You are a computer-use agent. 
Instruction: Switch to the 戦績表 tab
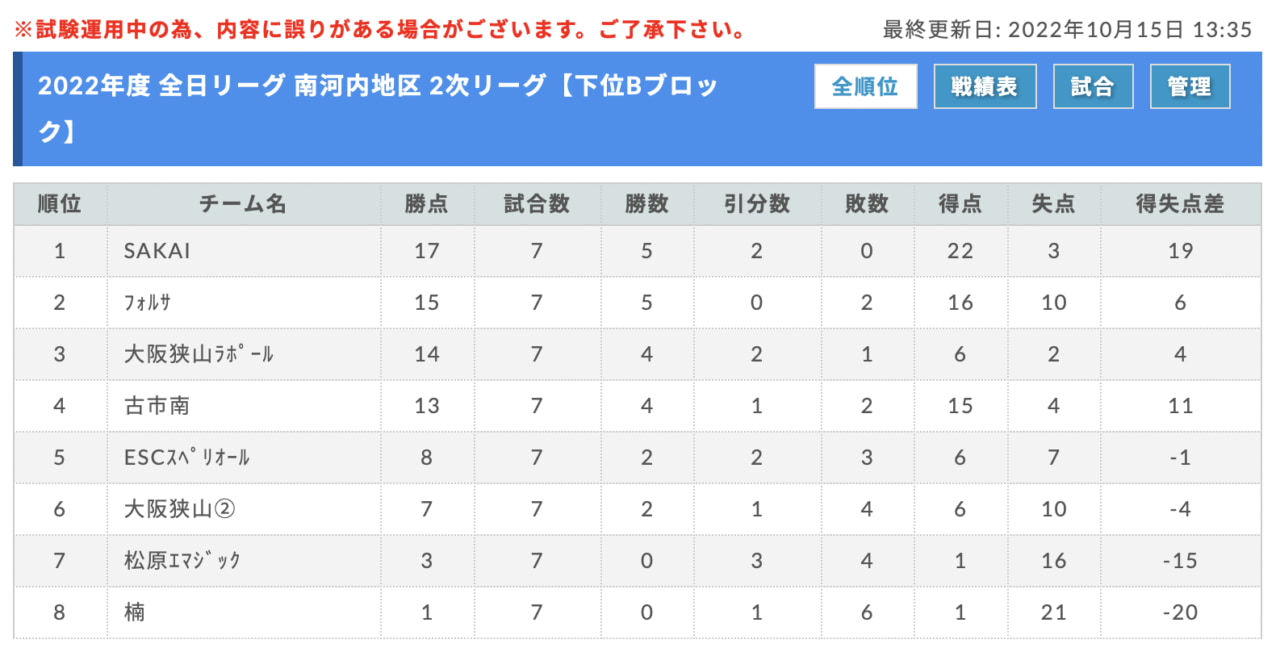click(985, 87)
